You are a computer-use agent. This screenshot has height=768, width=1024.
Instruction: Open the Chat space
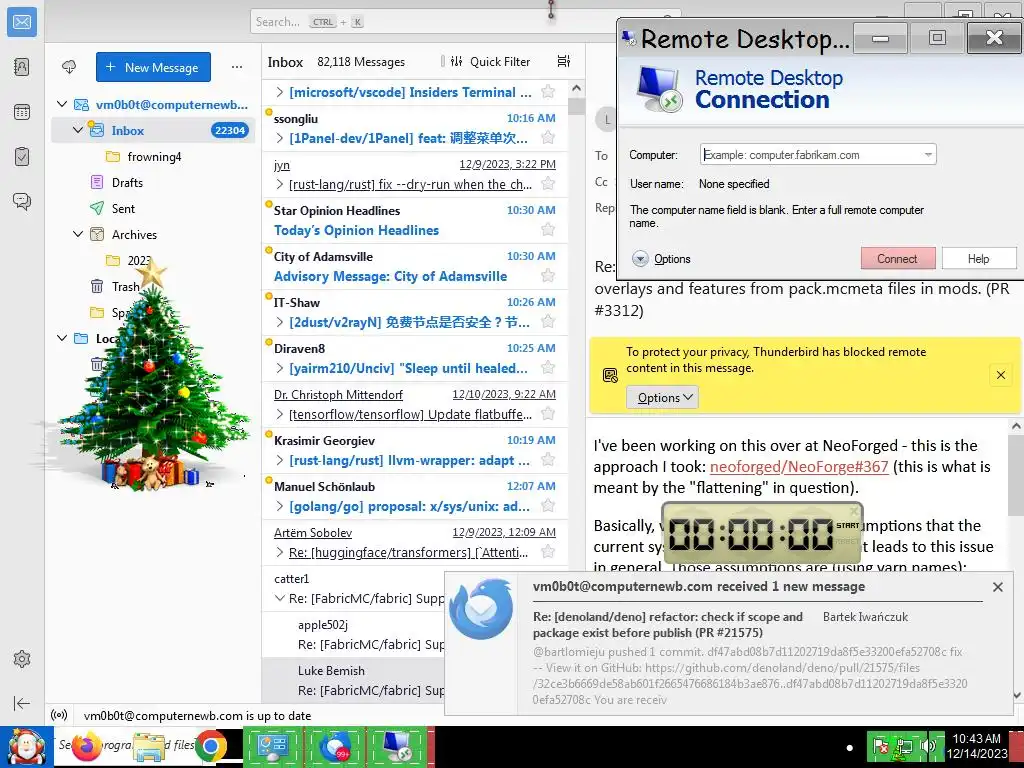pyautogui.click(x=22, y=201)
